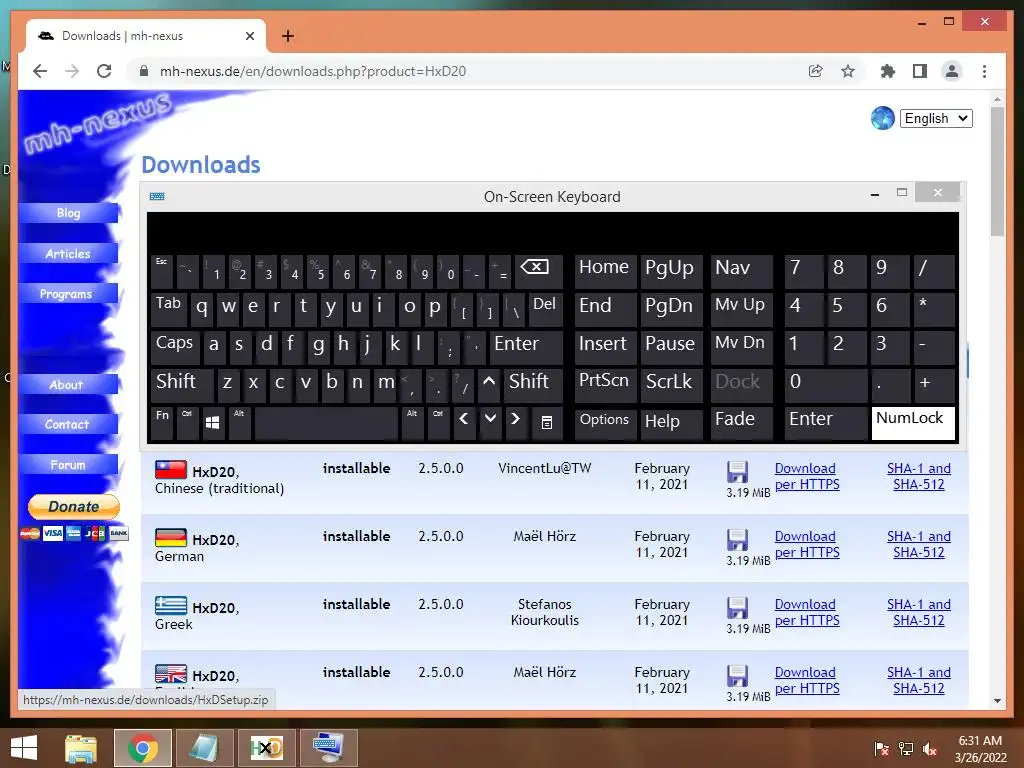Click the Windows logo key on On-Screen Keyboard
1024x768 pixels.
tap(212, 423)
